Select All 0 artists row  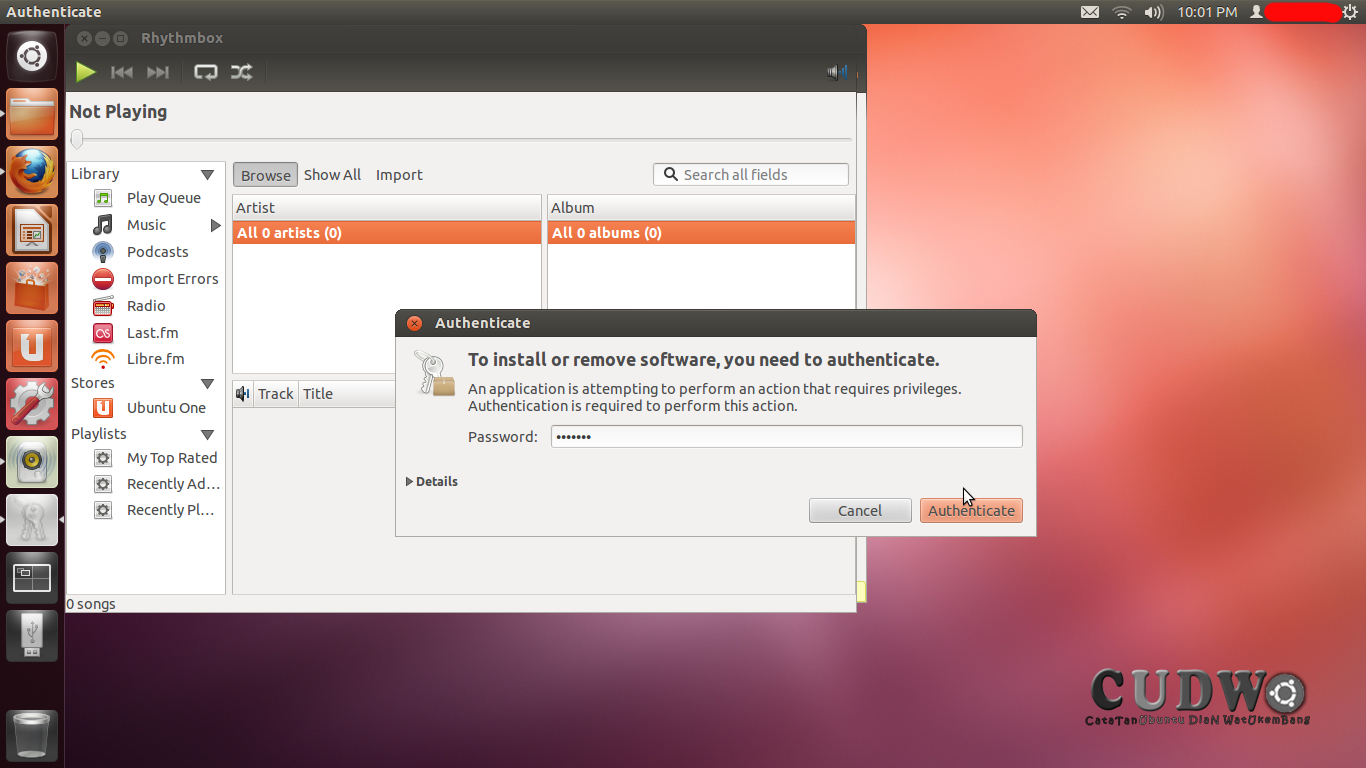pos(387,233)
